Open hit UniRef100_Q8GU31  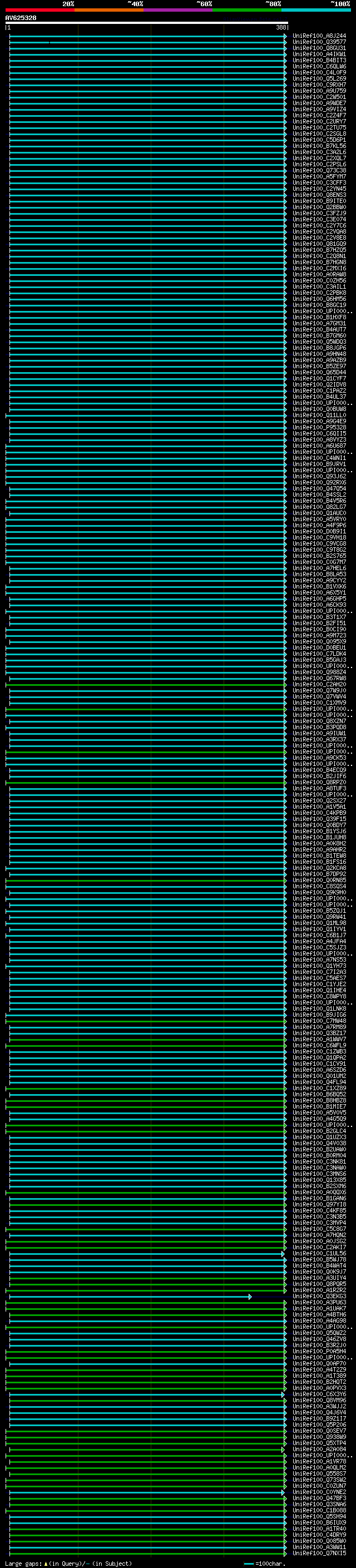point(319,48)
